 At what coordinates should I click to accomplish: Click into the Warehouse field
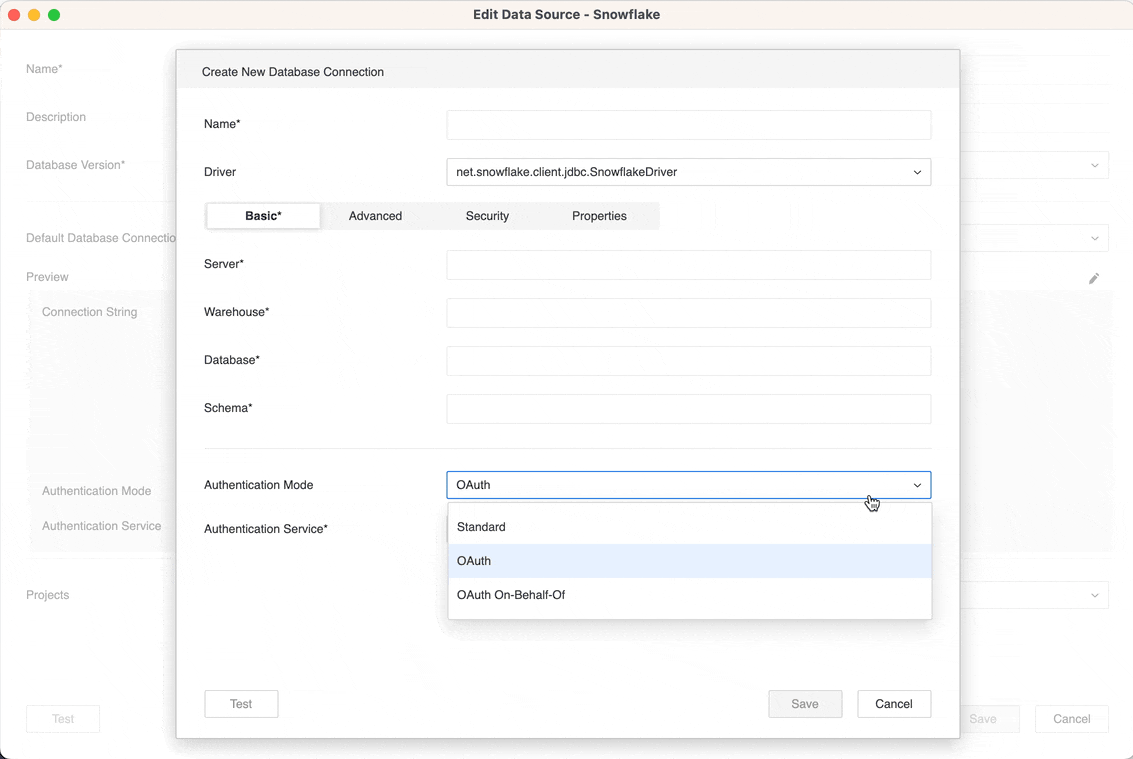(x=688, y=313)
